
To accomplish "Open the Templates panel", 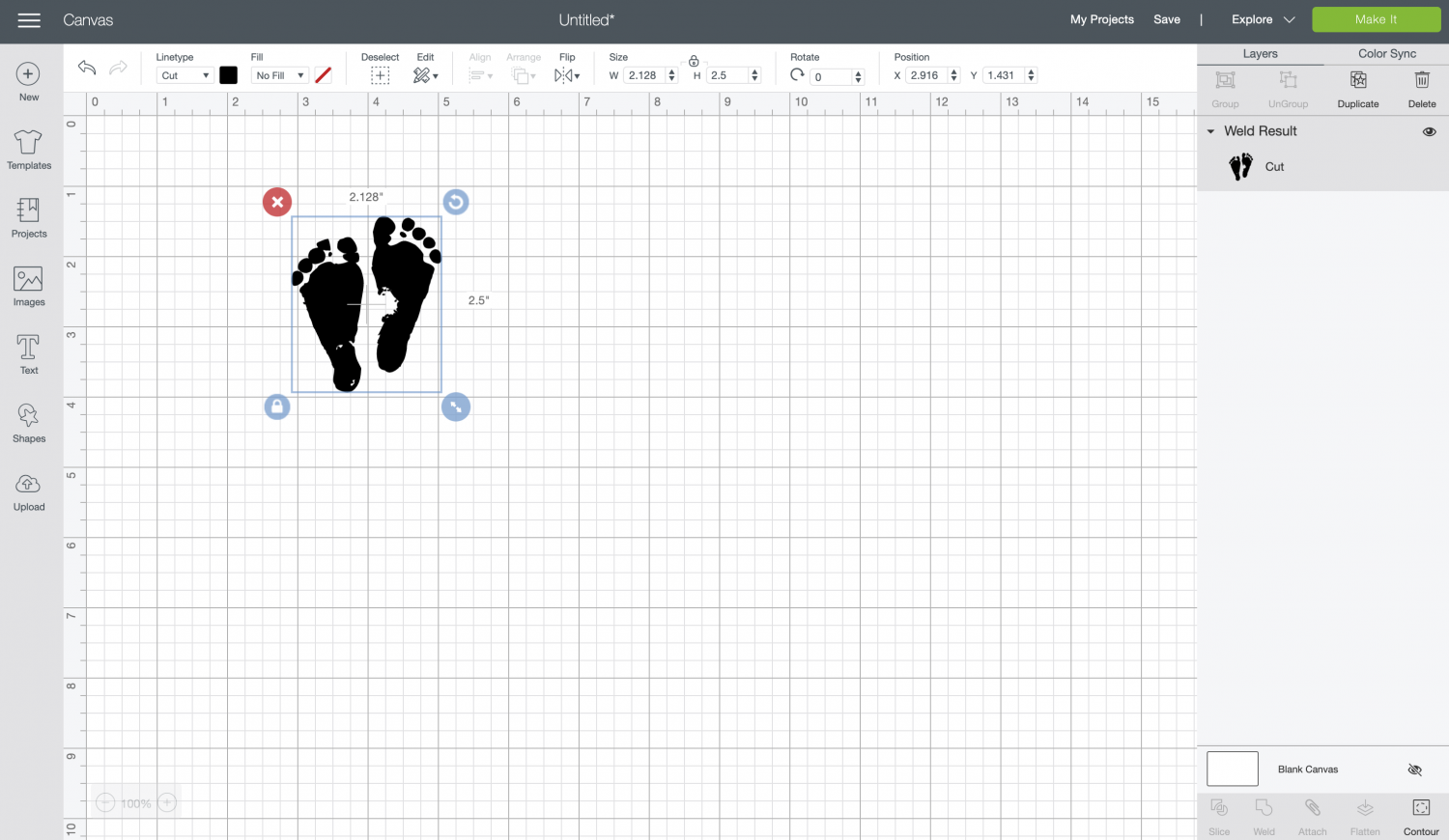I will [x=29, y=150].
